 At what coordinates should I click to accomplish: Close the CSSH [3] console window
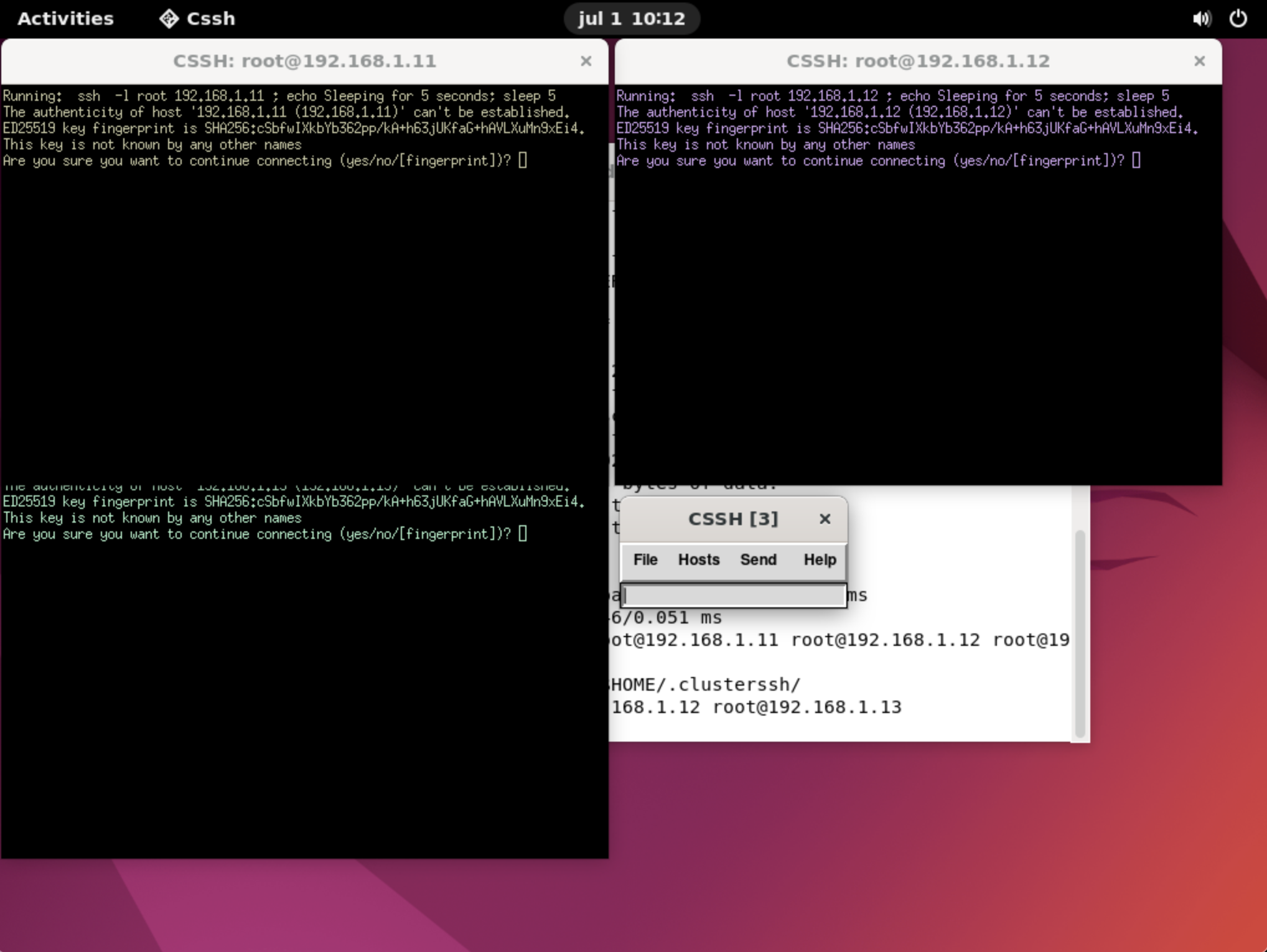825,519
